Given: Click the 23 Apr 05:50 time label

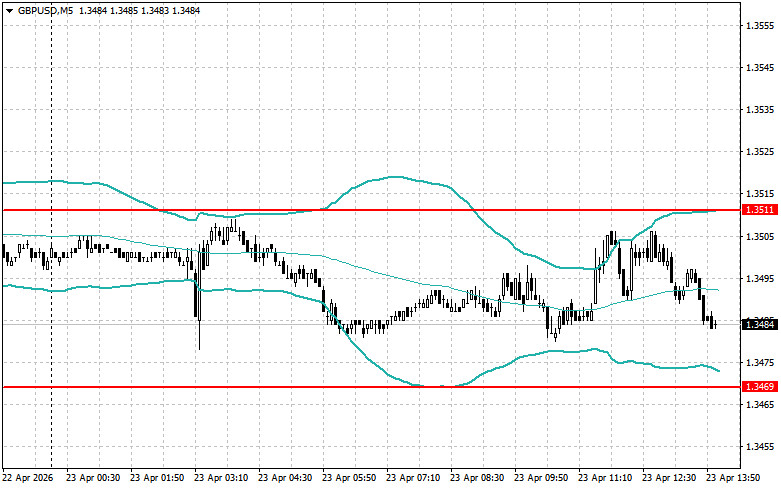Looking at the screenshot, I should [x=349, y=478].
